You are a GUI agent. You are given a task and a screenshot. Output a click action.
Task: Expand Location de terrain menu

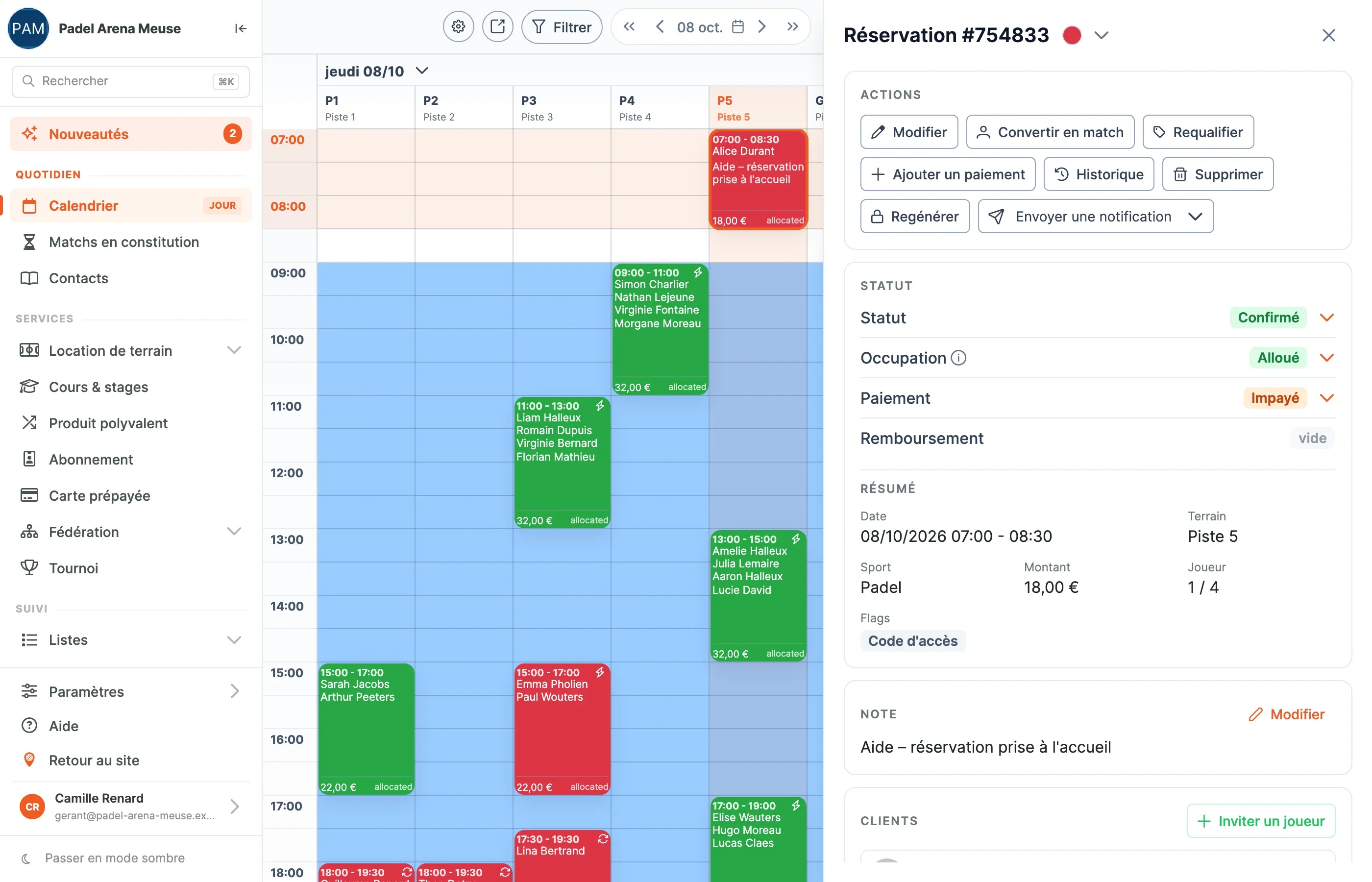tap(130, 350)
